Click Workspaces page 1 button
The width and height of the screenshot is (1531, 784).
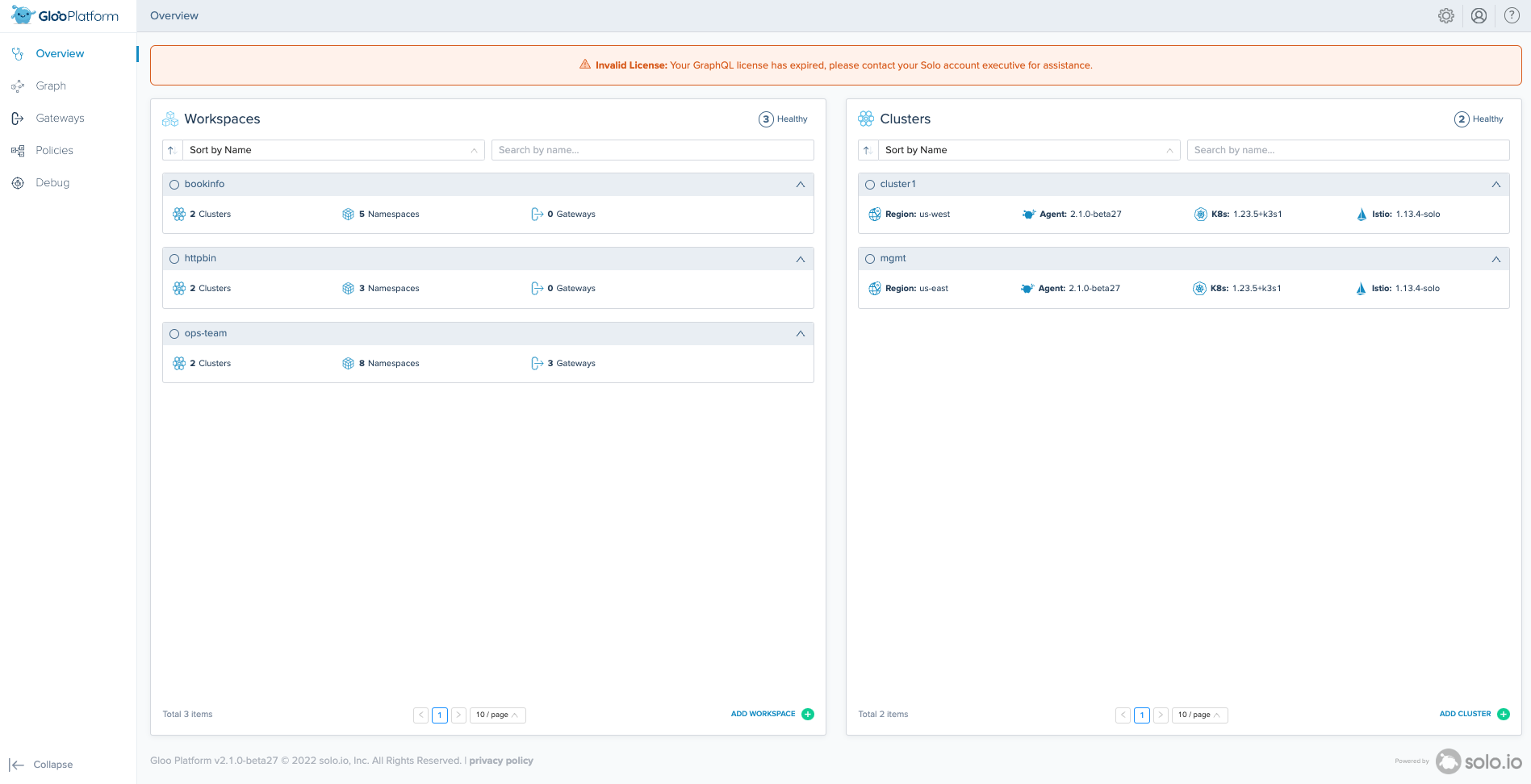click(440, 715)
